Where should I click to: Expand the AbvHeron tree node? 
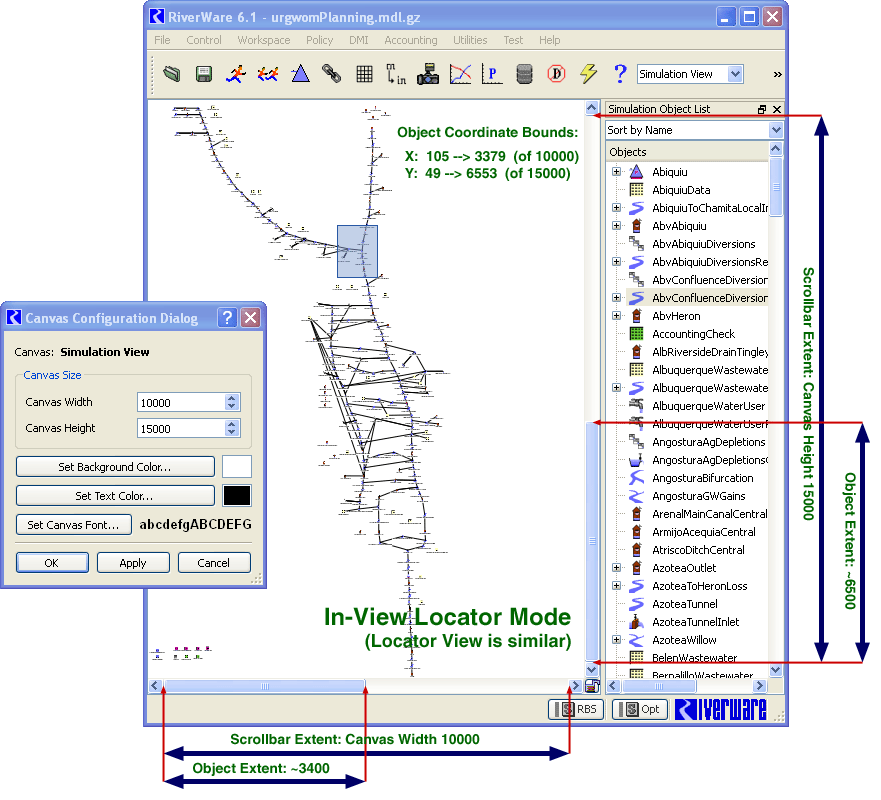click(616, 316)
